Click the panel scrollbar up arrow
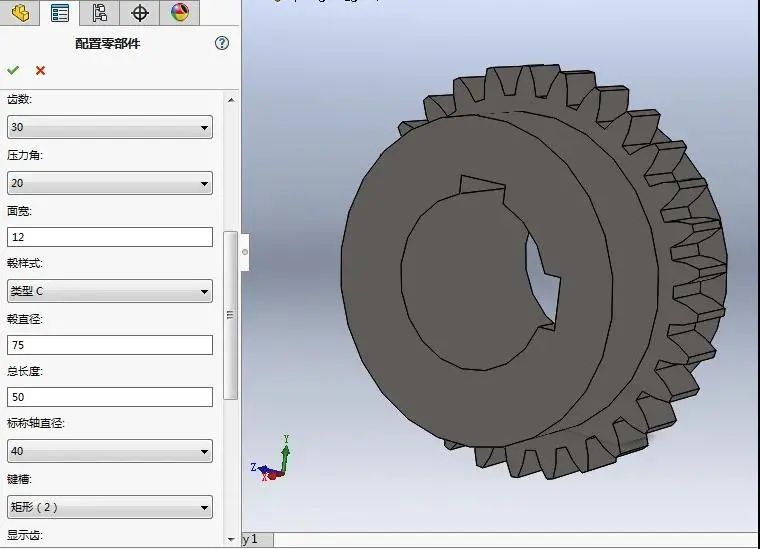Screen dimensions: 760x549 point(232,100)
